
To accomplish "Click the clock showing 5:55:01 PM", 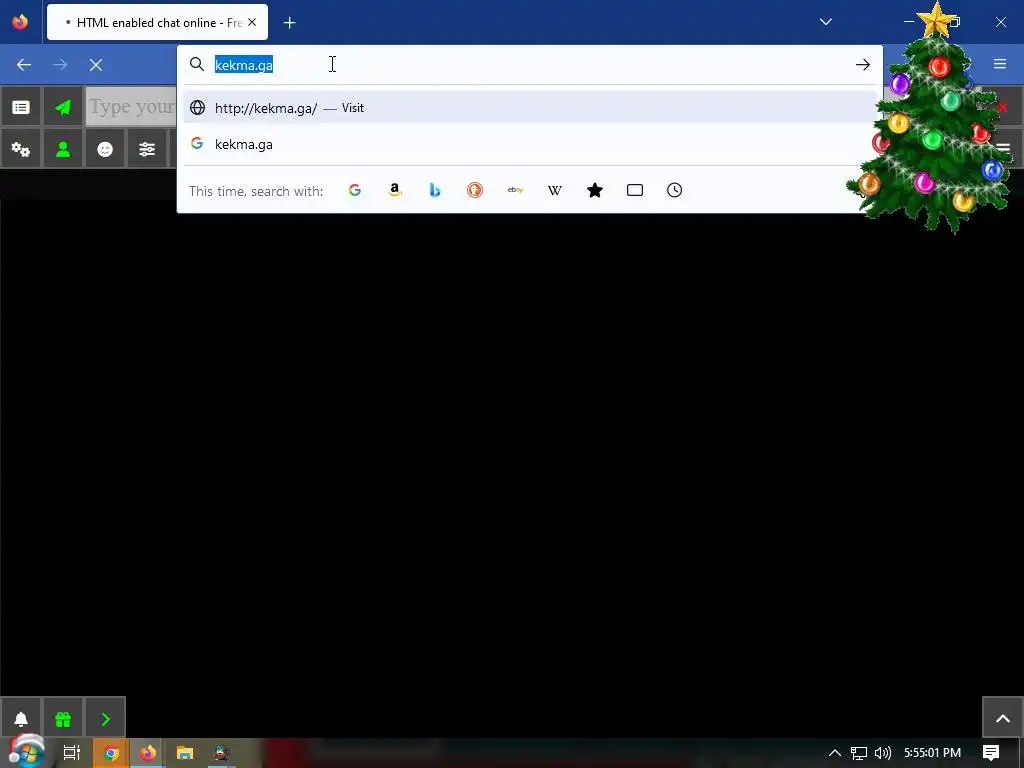I will 932,753.
